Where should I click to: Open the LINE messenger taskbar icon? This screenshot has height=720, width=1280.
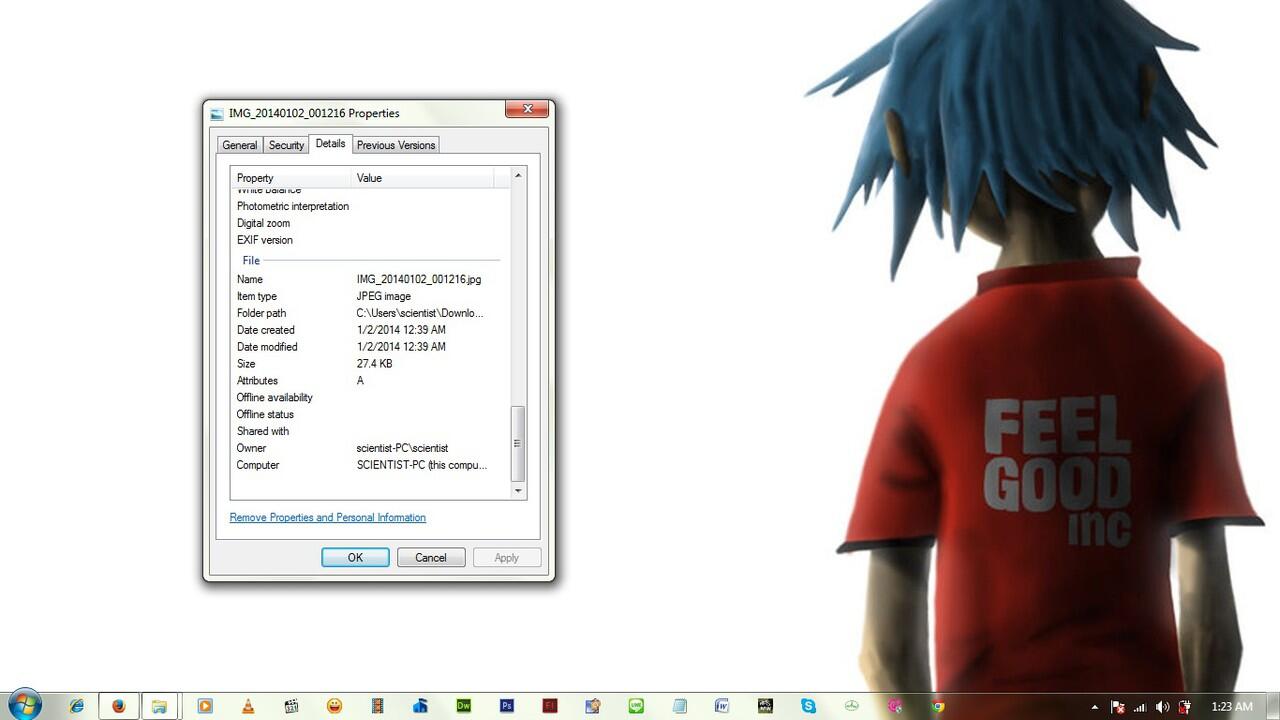[636, 706]
